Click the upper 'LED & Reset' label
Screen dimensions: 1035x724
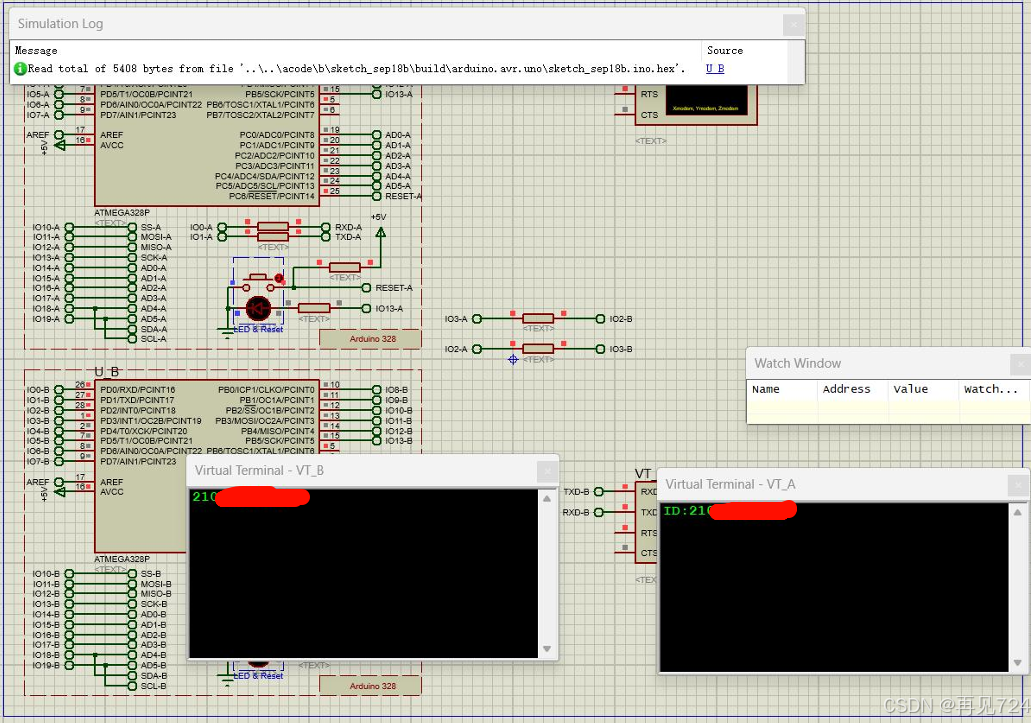click(x=258, y=329)
